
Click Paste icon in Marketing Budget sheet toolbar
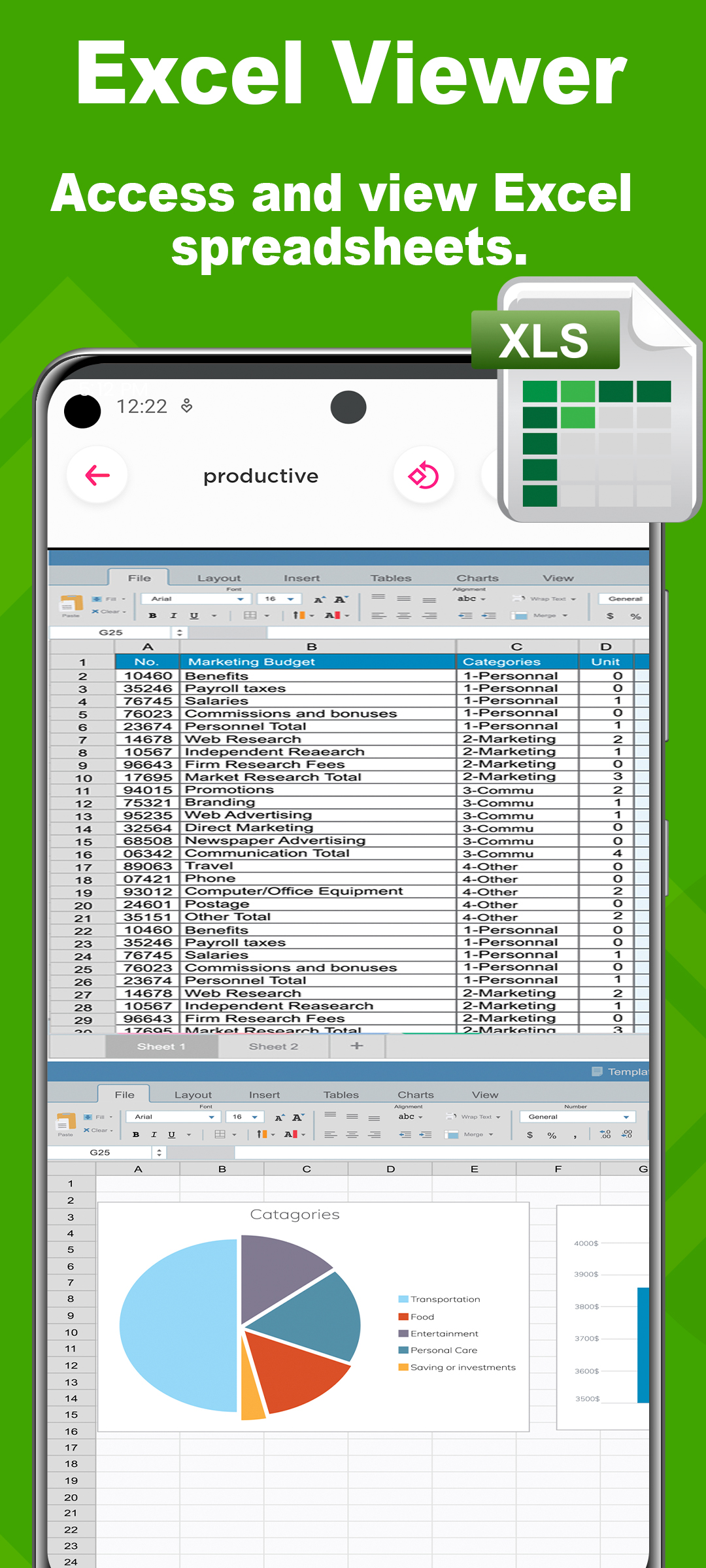[x=71, y=606]
